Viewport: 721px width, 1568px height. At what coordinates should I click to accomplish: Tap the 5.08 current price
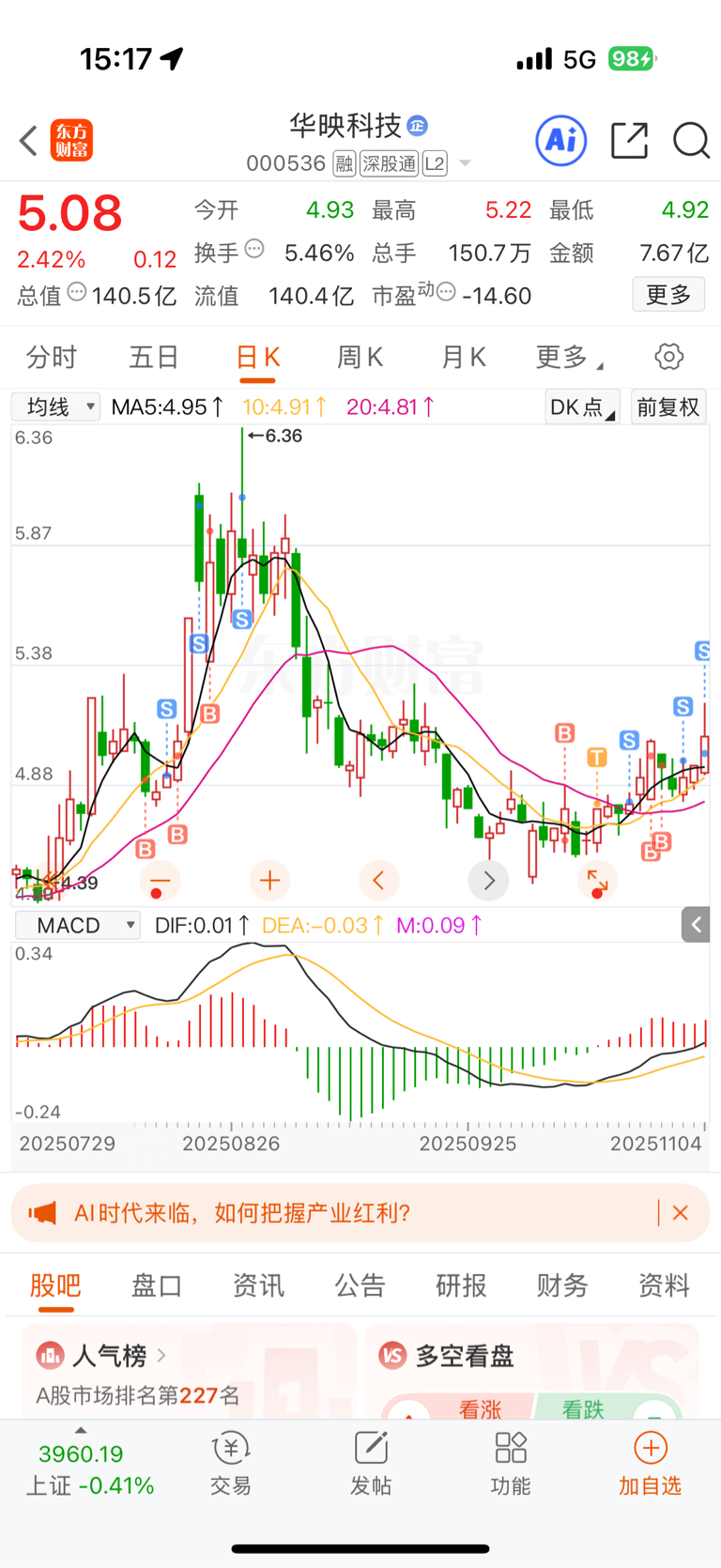point(70,213)
